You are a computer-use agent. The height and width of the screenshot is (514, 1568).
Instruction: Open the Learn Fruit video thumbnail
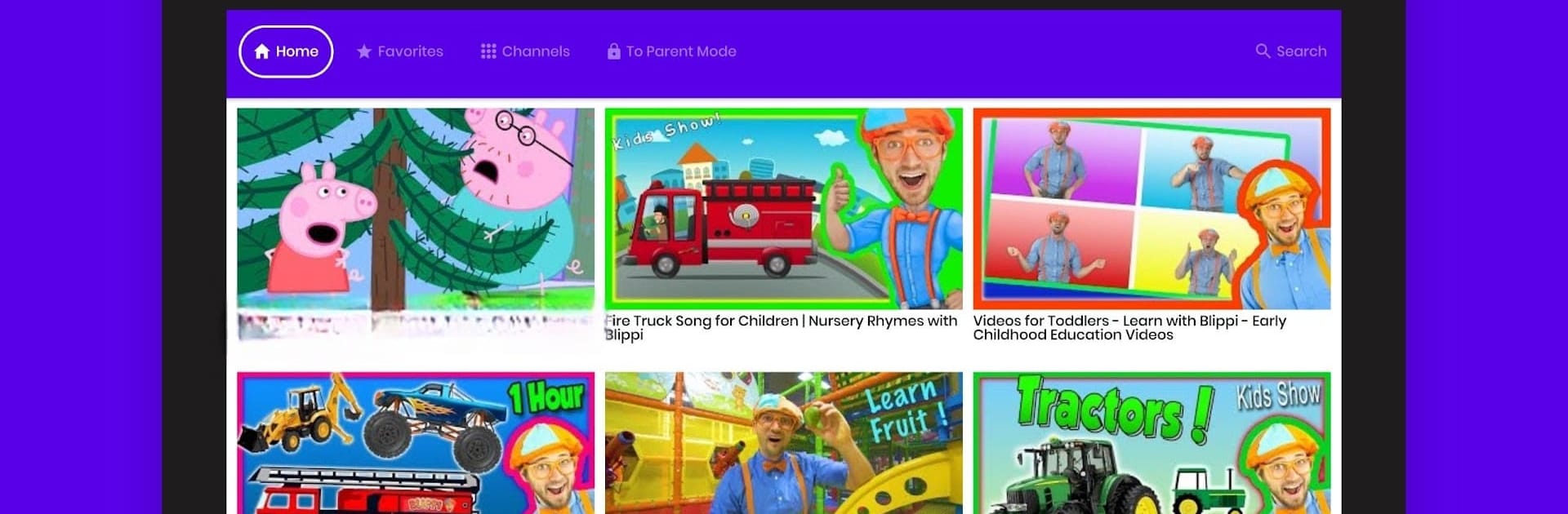[x=784, y=443]
